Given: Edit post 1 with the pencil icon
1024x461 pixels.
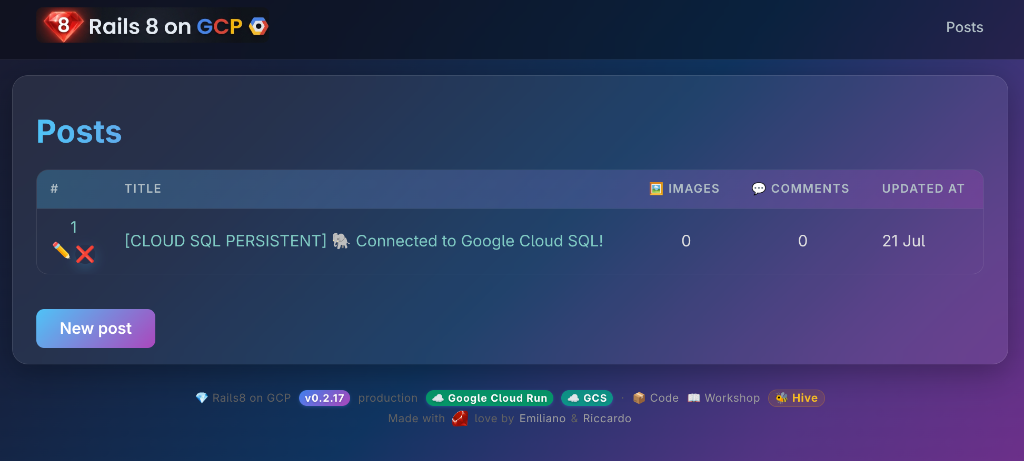Looking at the screenshot, I should [x=61, y=251].
